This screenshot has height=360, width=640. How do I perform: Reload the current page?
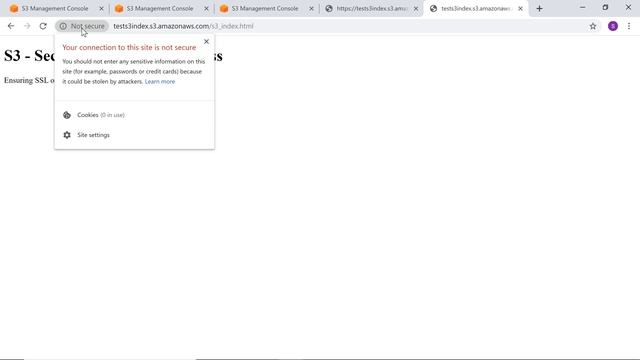tap(43, 26)
